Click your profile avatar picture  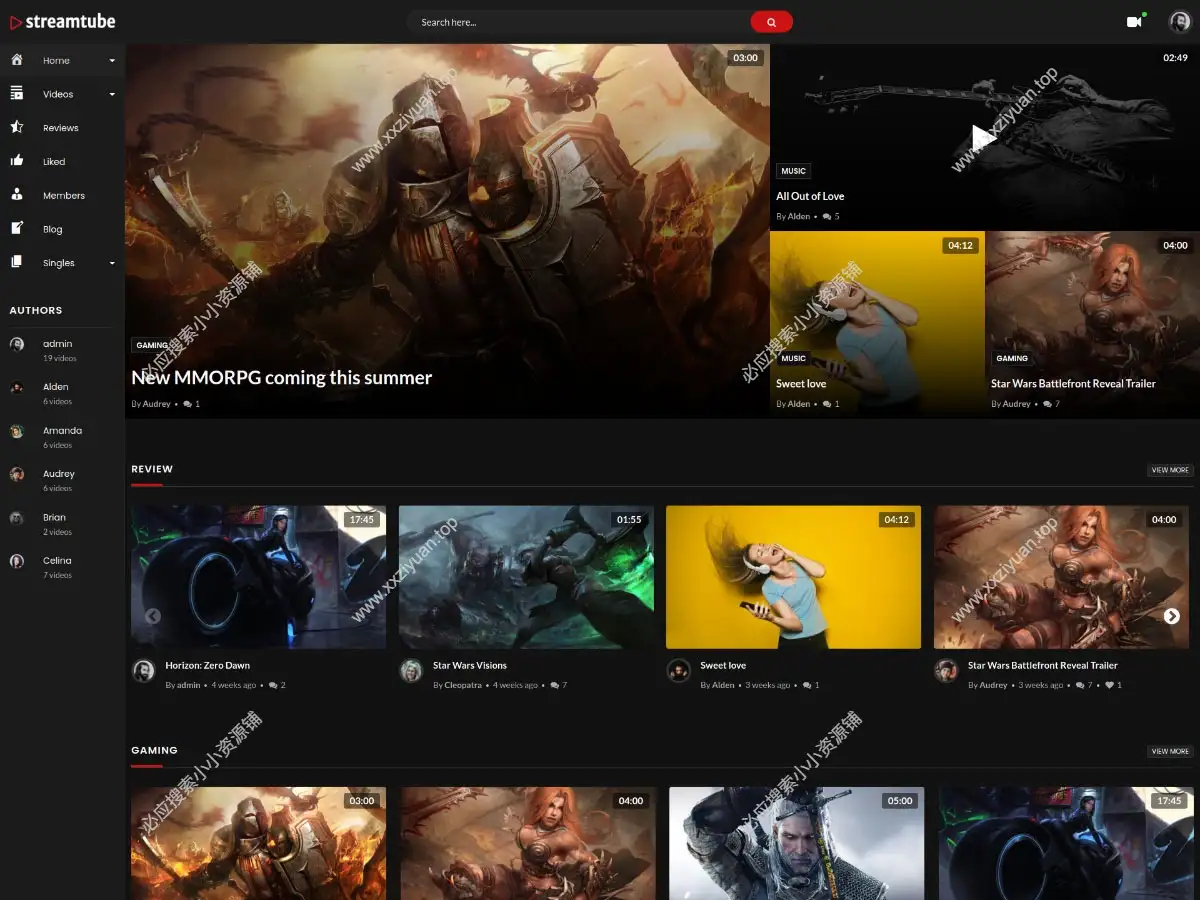point(1179,21)
